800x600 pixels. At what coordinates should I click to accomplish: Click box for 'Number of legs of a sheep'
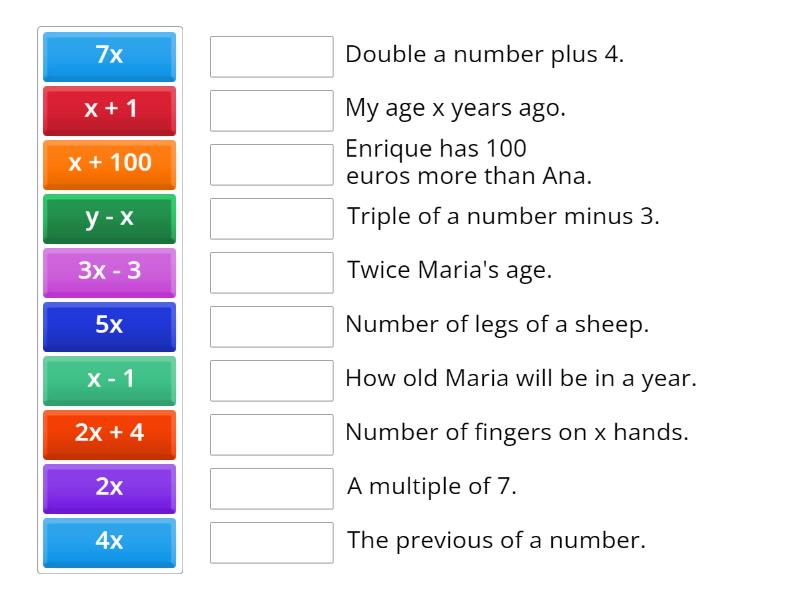(x=271, y=326)
